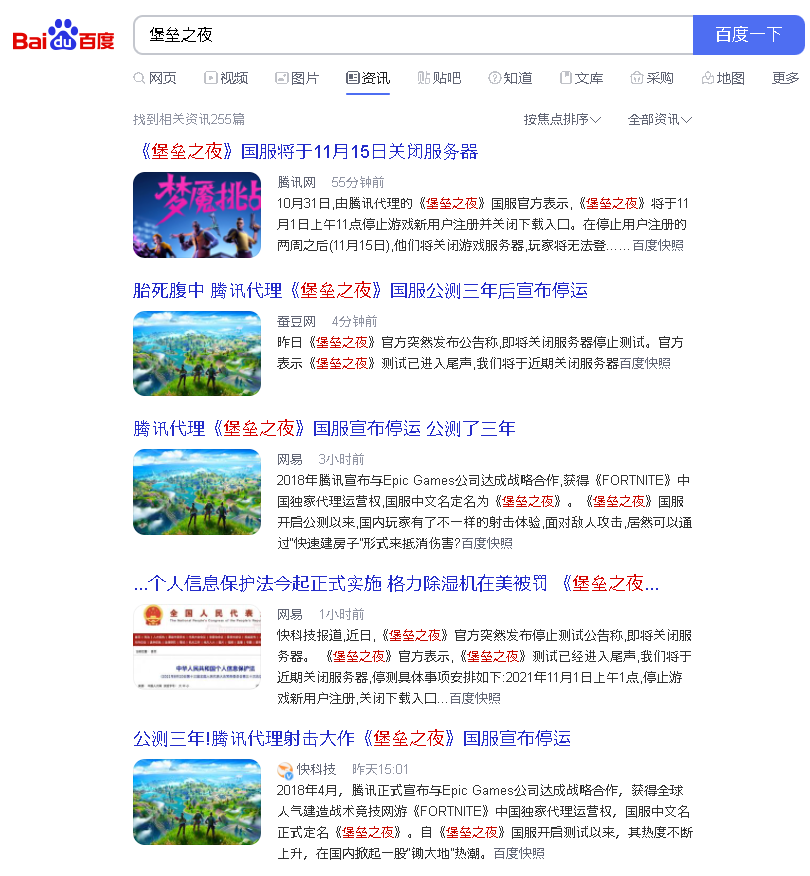Viewport: 810px width, 876px height.
Task: Click the 找到相关资讯255篇 result count text
Action: [189, 119]
